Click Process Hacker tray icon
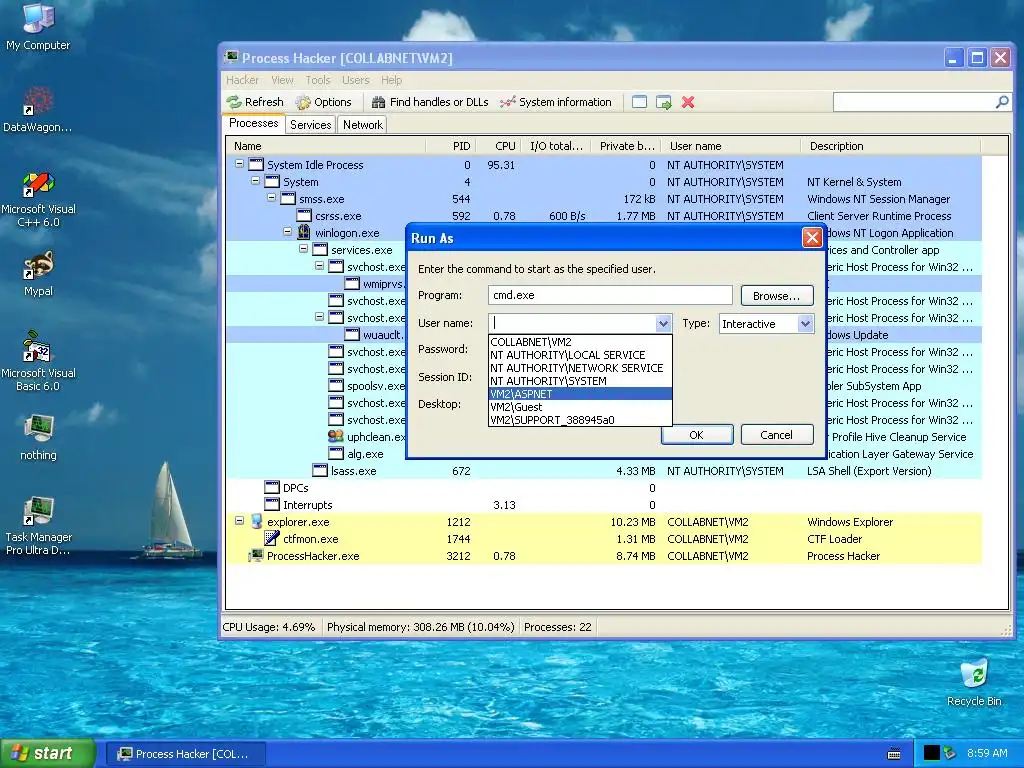Screen dimensions: 1024x768 tap(950, 753)
